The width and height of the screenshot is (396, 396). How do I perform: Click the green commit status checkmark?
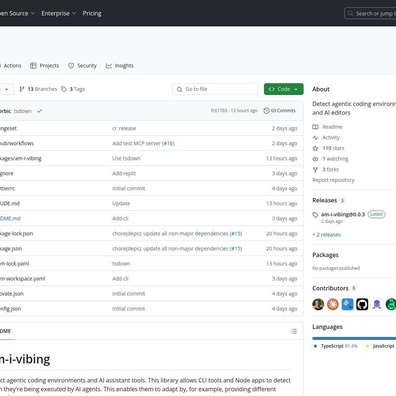click(x=40, y=111)
